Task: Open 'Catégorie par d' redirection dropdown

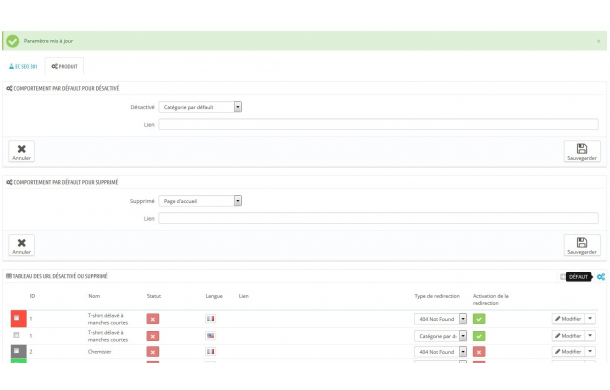Action: tap(440, 336)
